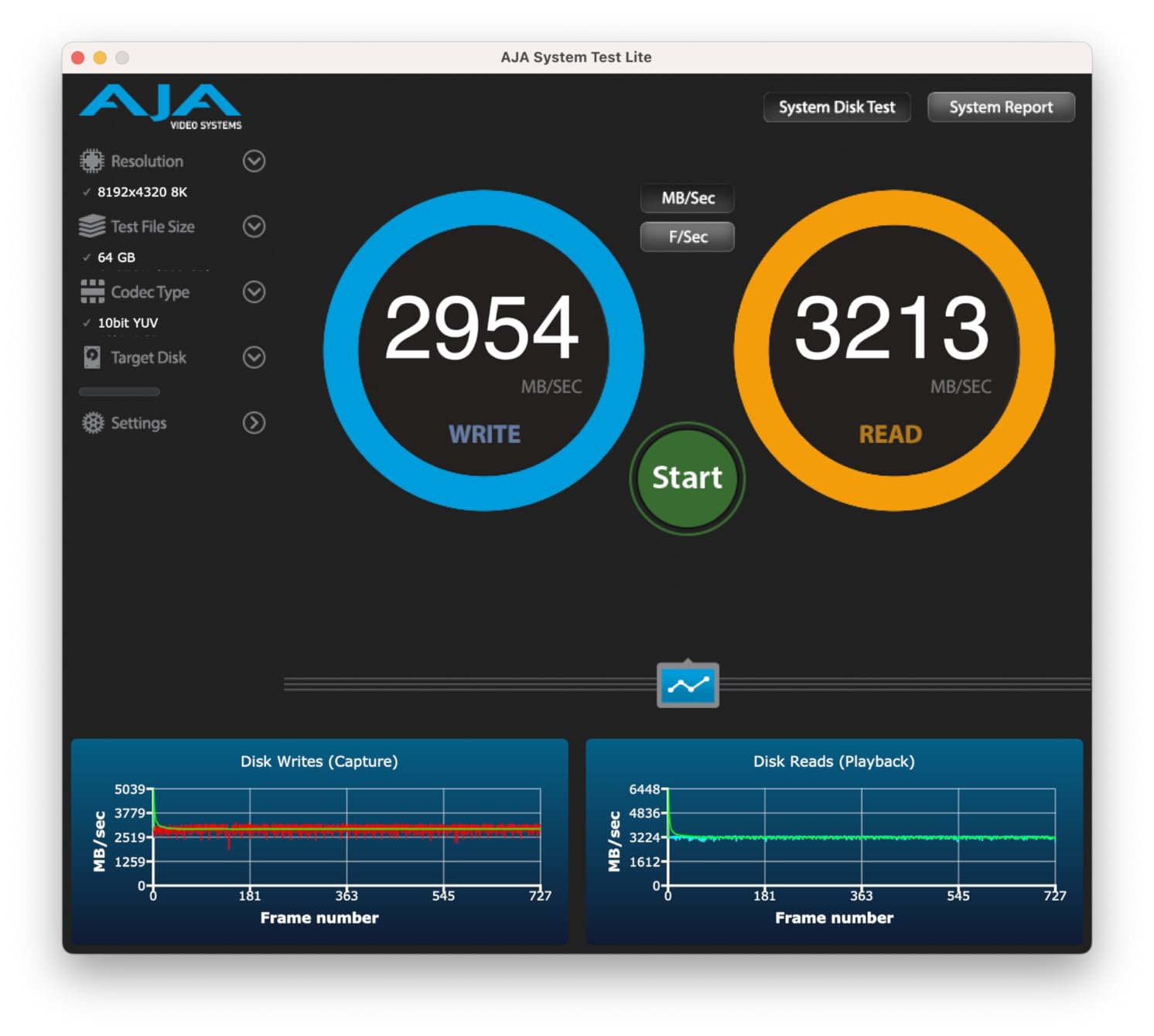Open the System Report view
This screenshot has width=1154, height=1036.
1001,107
